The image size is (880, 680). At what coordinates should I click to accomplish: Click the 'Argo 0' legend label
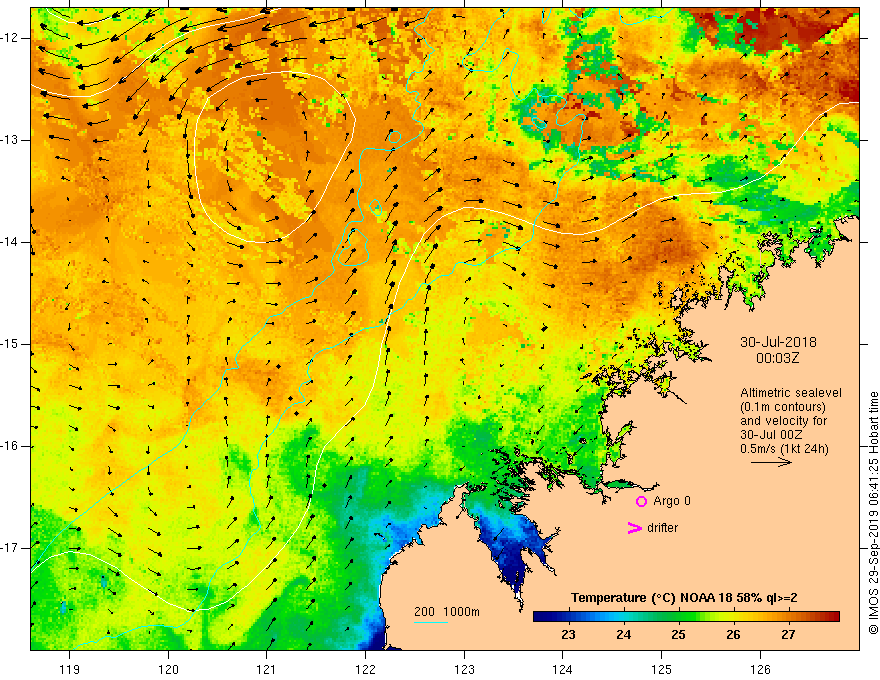tap(672, 501)
